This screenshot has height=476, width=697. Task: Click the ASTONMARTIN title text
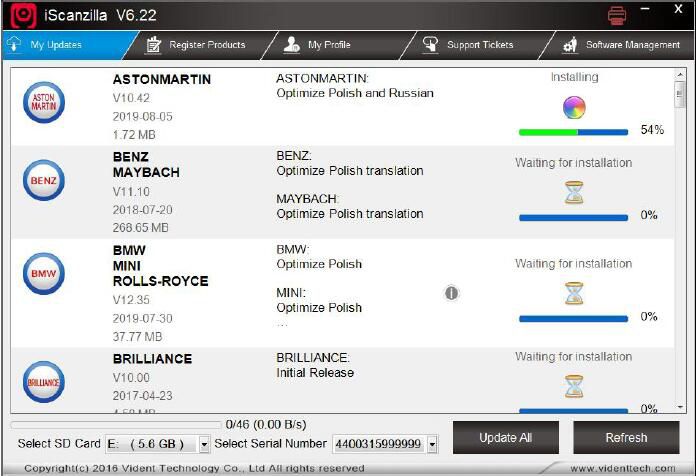(162, 80)
